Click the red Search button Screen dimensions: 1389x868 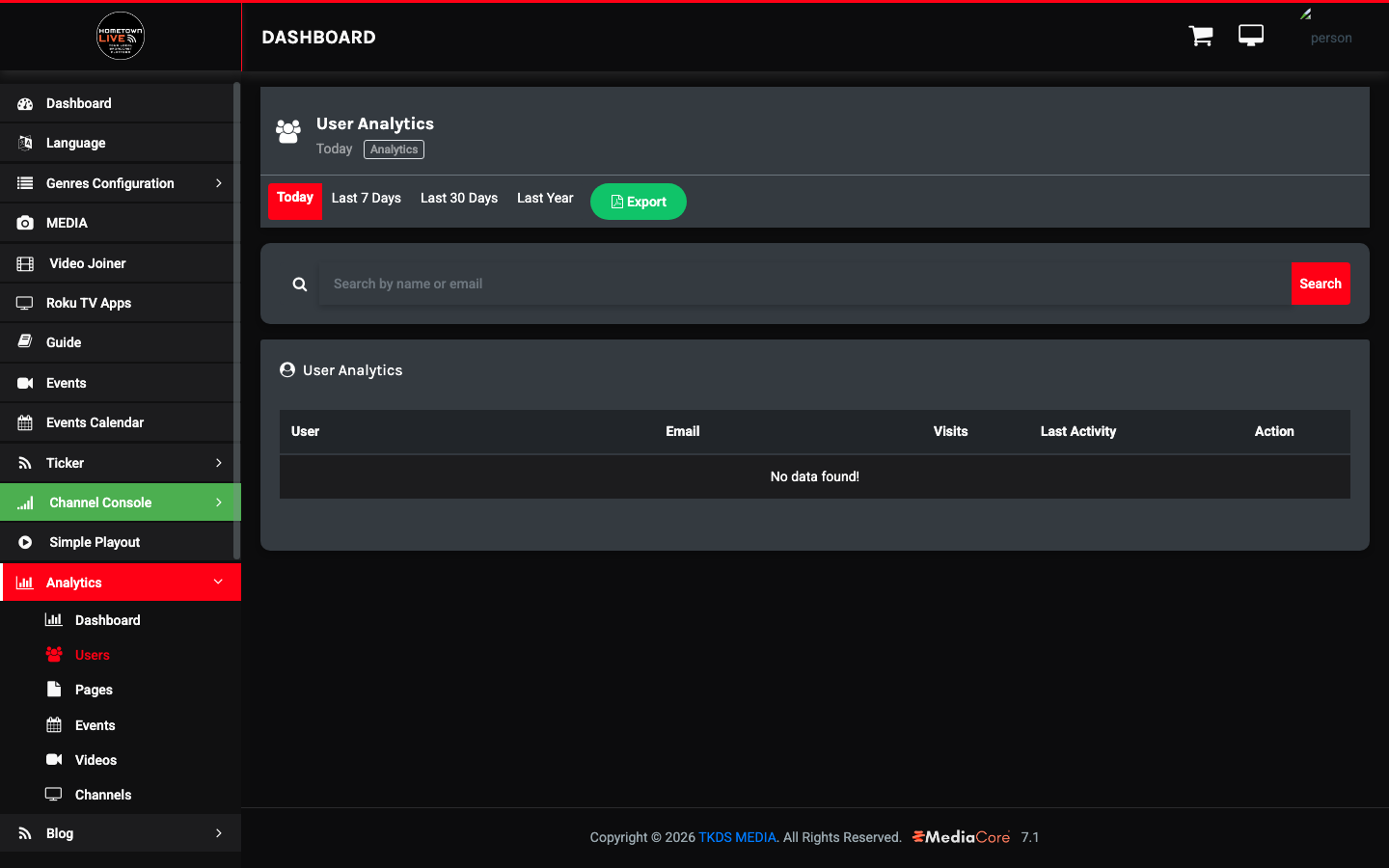1321,284
